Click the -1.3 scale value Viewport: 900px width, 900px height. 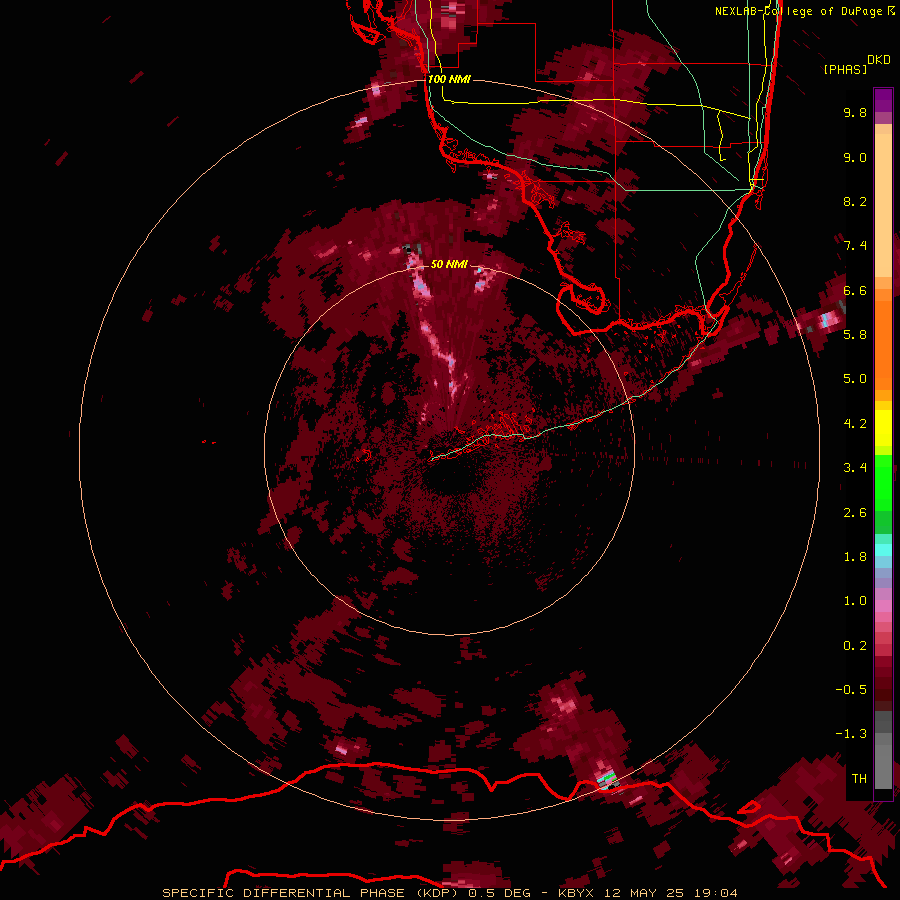pos(851,734)
